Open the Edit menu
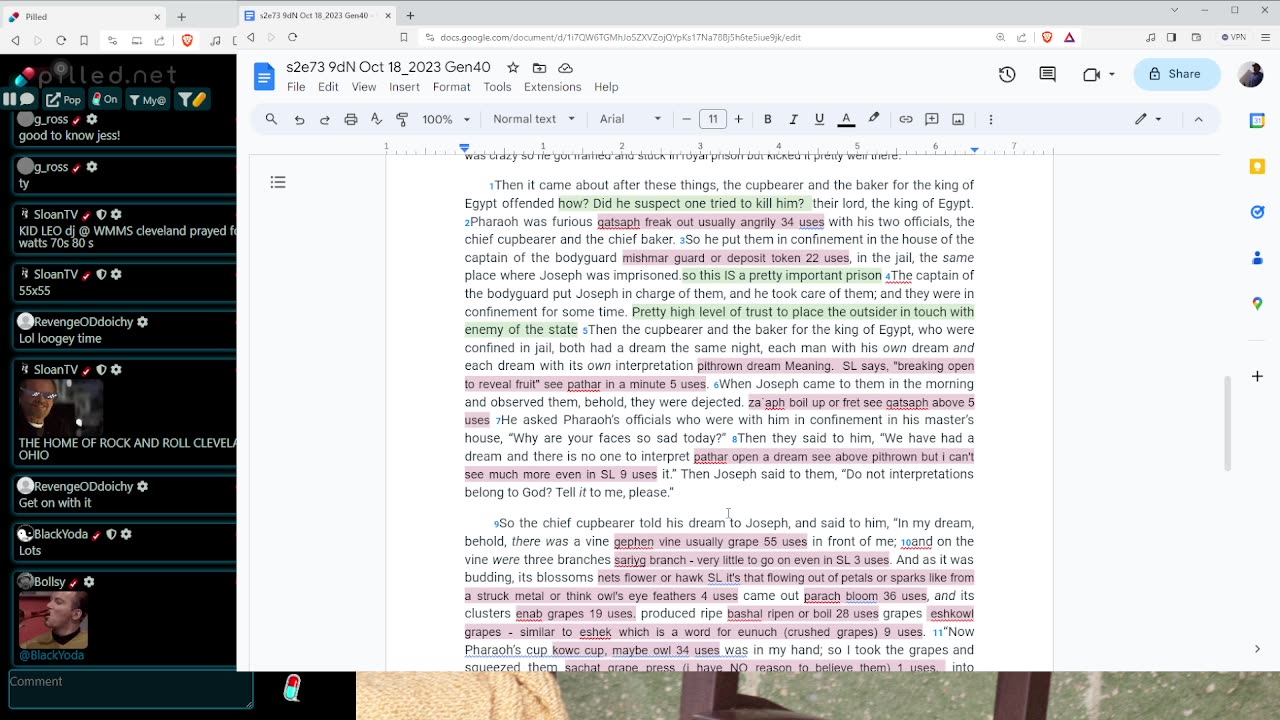The height and width of the screenshot is (720, 1280). click(328, 87)
